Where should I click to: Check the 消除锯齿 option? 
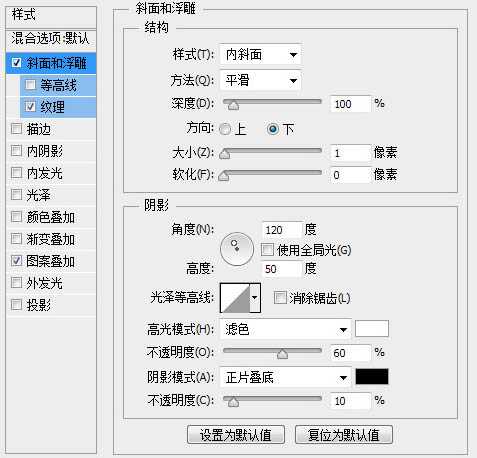click(280, 298)
